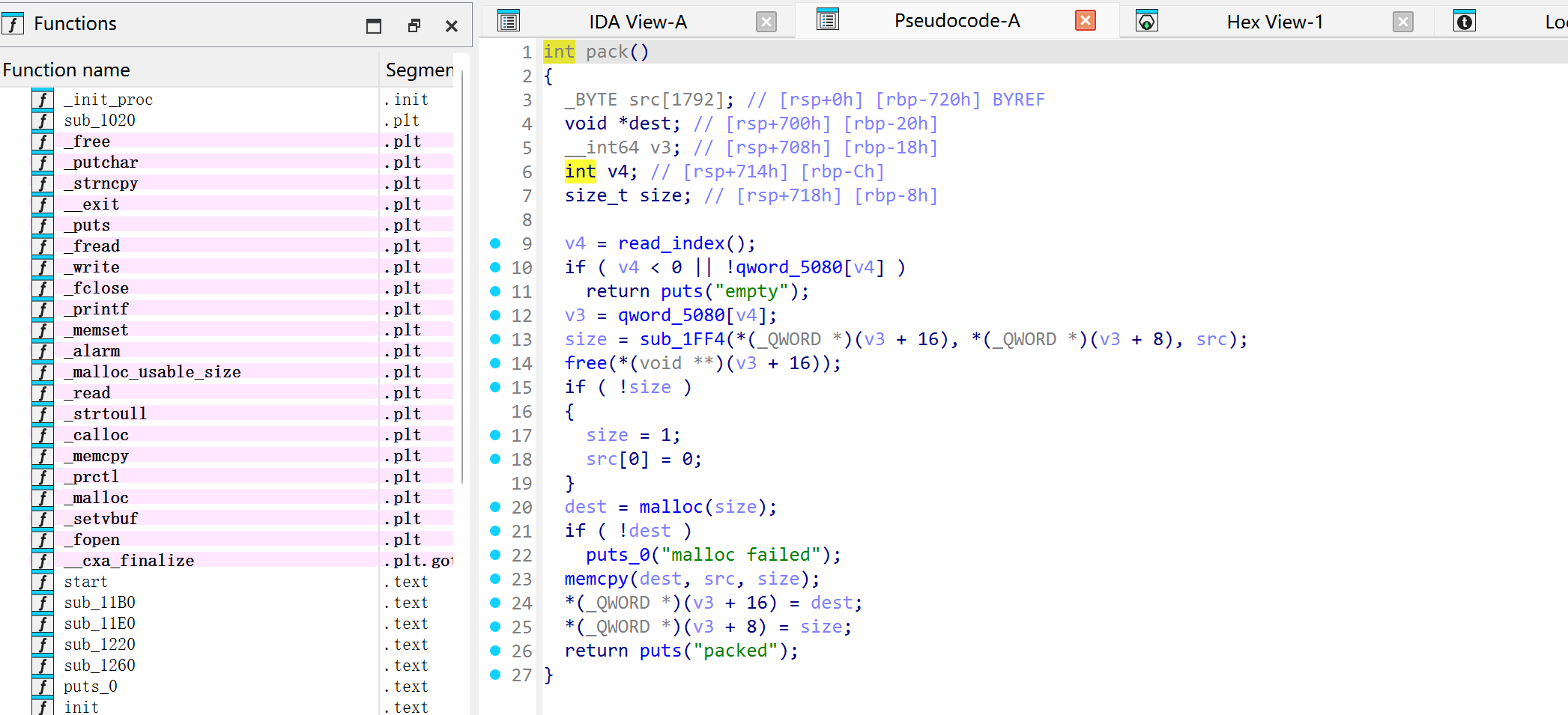Toggle the breakpoint dot on line 17
The image size is (1568, 715).
coord(495,434)
